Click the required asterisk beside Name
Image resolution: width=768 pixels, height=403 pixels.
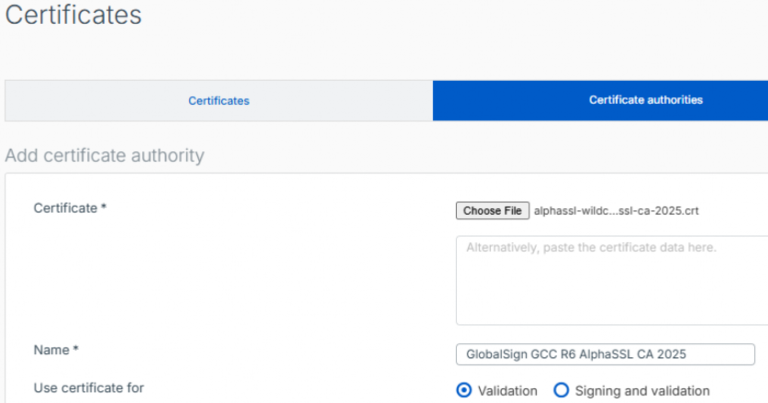(76, 350)
